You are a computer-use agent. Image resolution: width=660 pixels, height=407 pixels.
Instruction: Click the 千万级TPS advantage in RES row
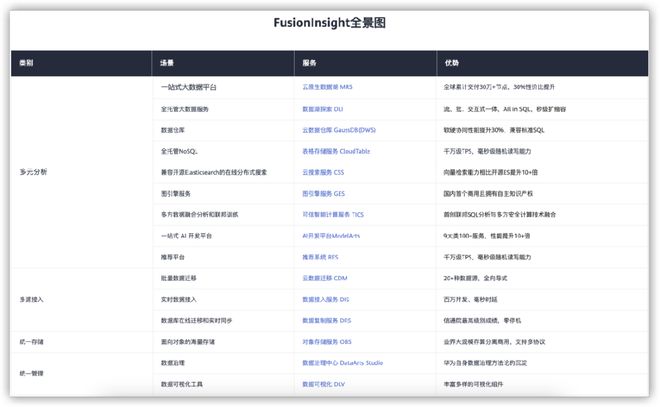pyautogui.click(x=487, y=257)
